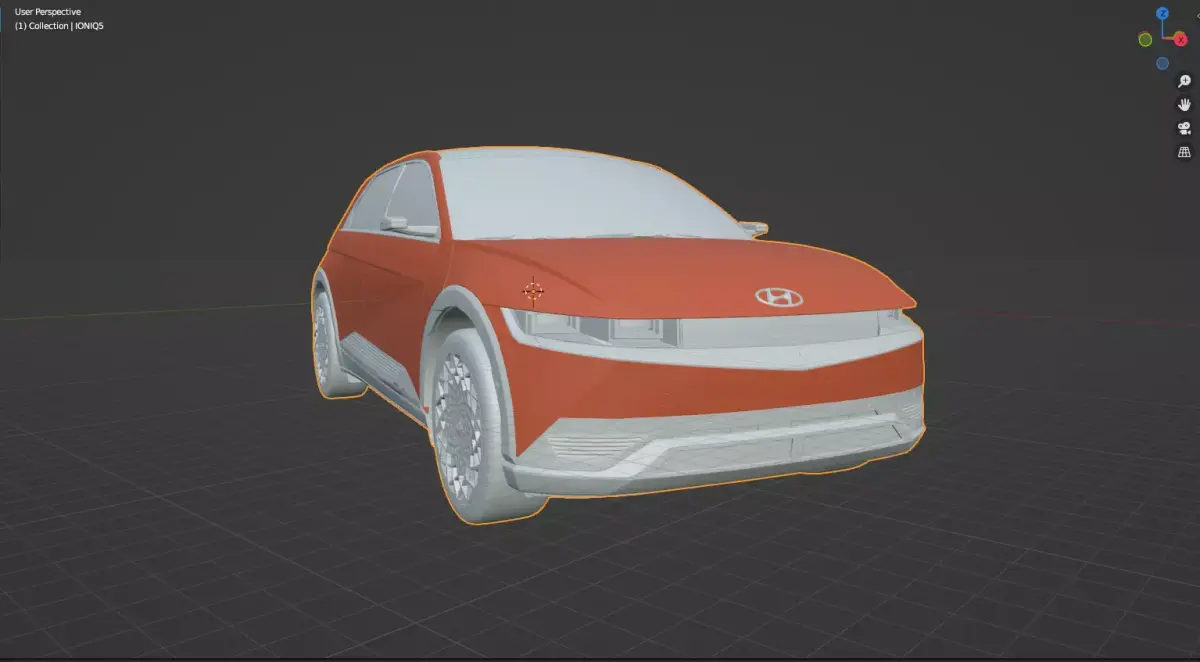Image resolution: width=1200 pixels, height=662 pixels.
Task: Click the dim blue negative-Z gizmo circle
Action: click(1162, 63)
